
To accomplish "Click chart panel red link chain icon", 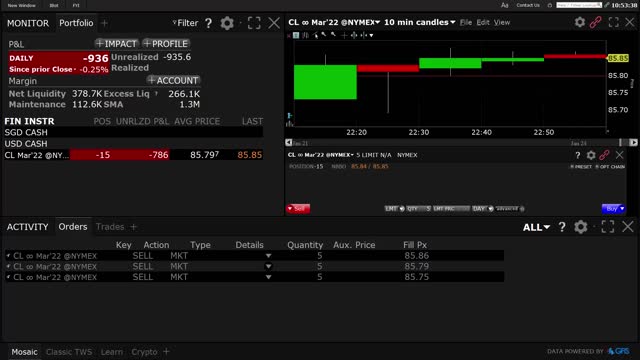I will [x=596, y=22].
